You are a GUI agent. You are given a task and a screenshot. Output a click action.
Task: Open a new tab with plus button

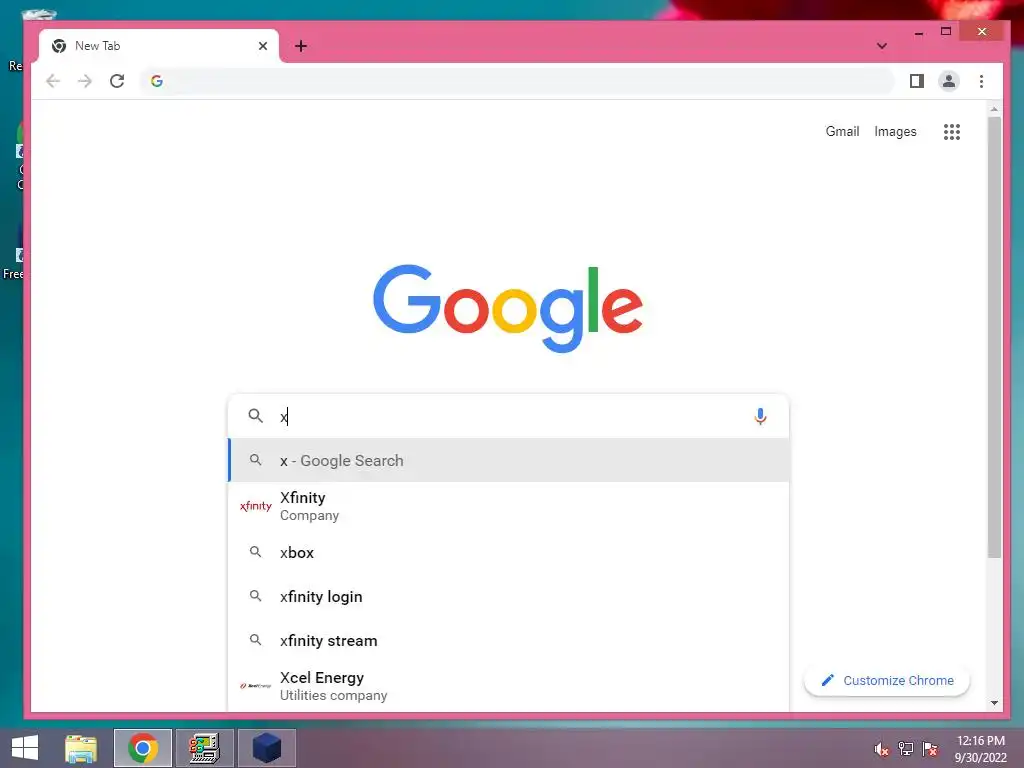coord(300,46)
